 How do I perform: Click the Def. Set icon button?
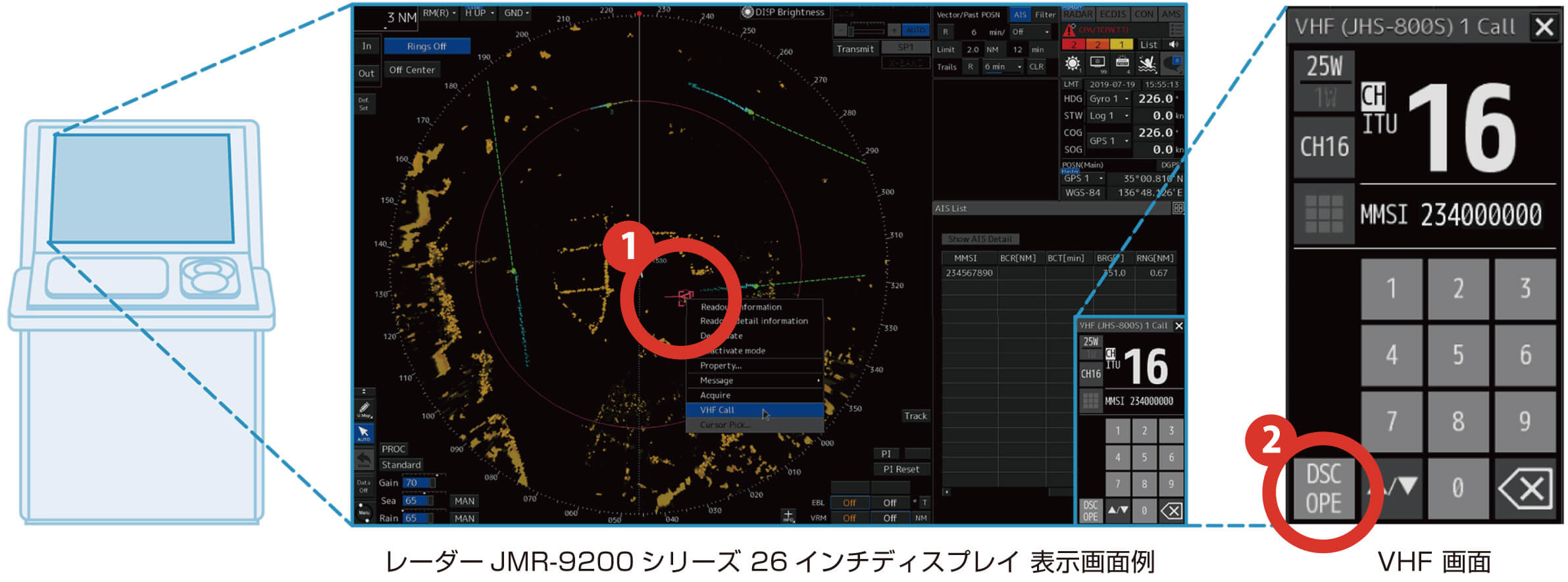click(364, 104)
